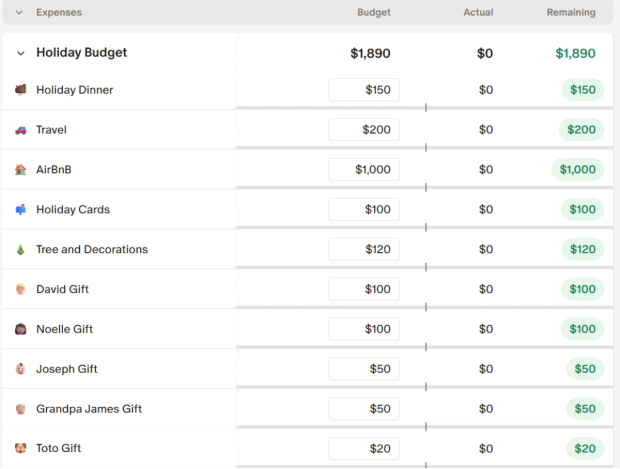This screenshot has height=469, width=620.
Task: Click the AirBnB house icon
Action: (x=20, y=170)
